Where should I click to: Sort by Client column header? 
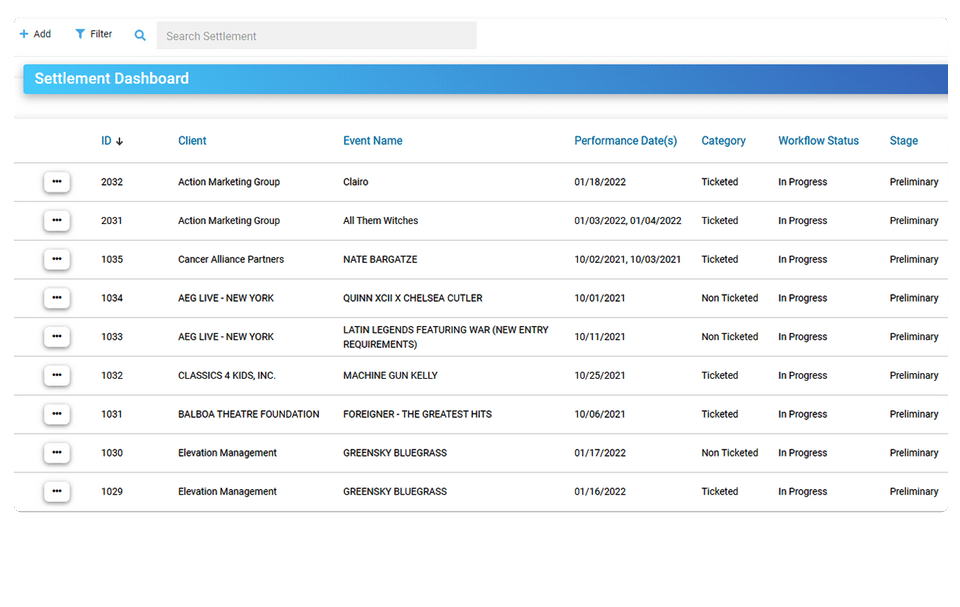[x=192, y=141]
